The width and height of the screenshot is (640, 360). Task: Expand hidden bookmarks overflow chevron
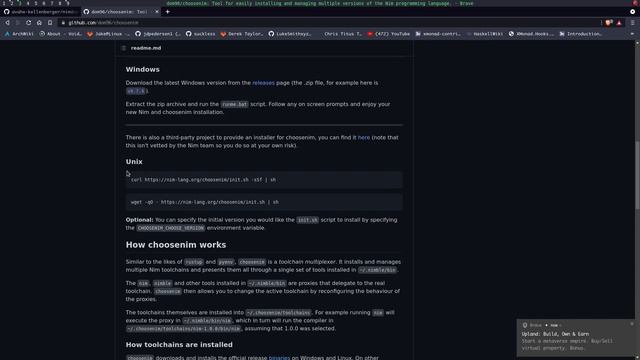[x=632, y=34]
